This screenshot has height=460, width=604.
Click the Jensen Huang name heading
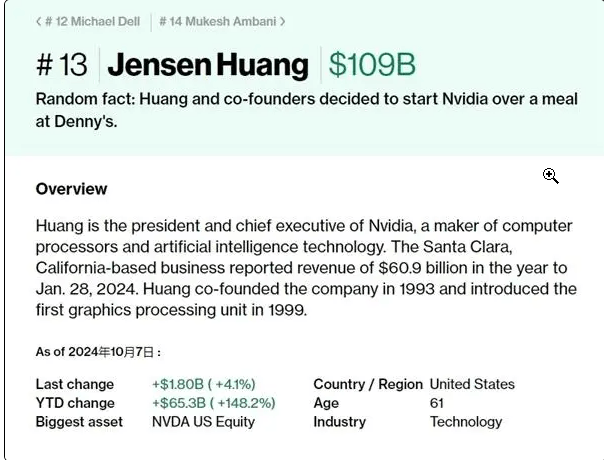208,65
